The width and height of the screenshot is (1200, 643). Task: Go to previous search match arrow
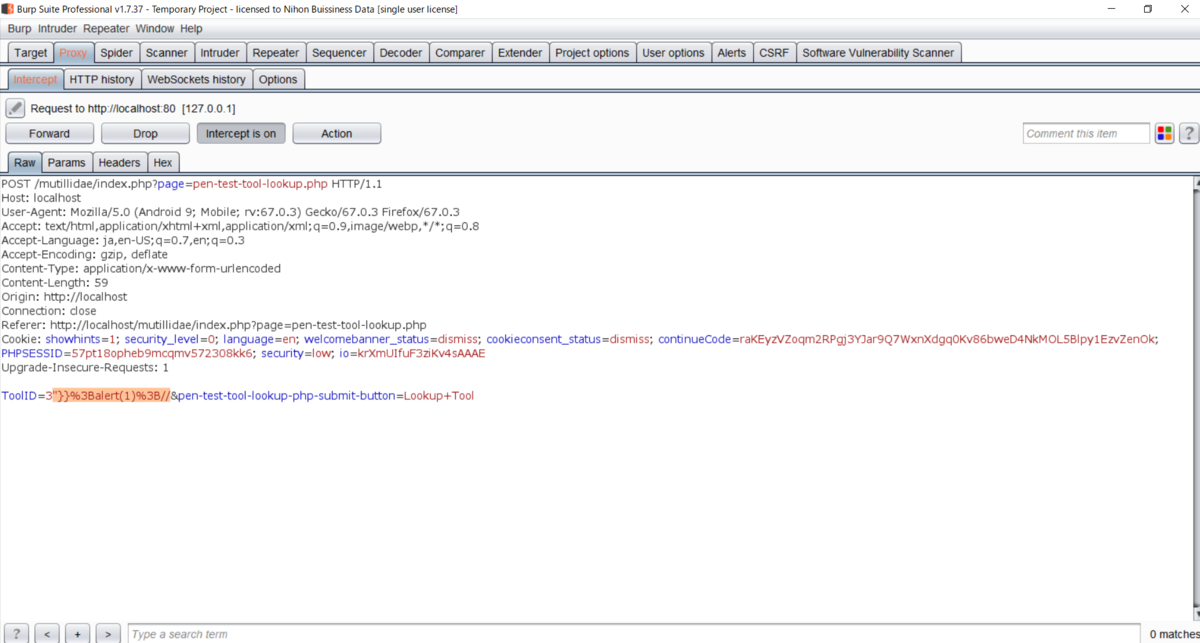(x=47, y=634)
